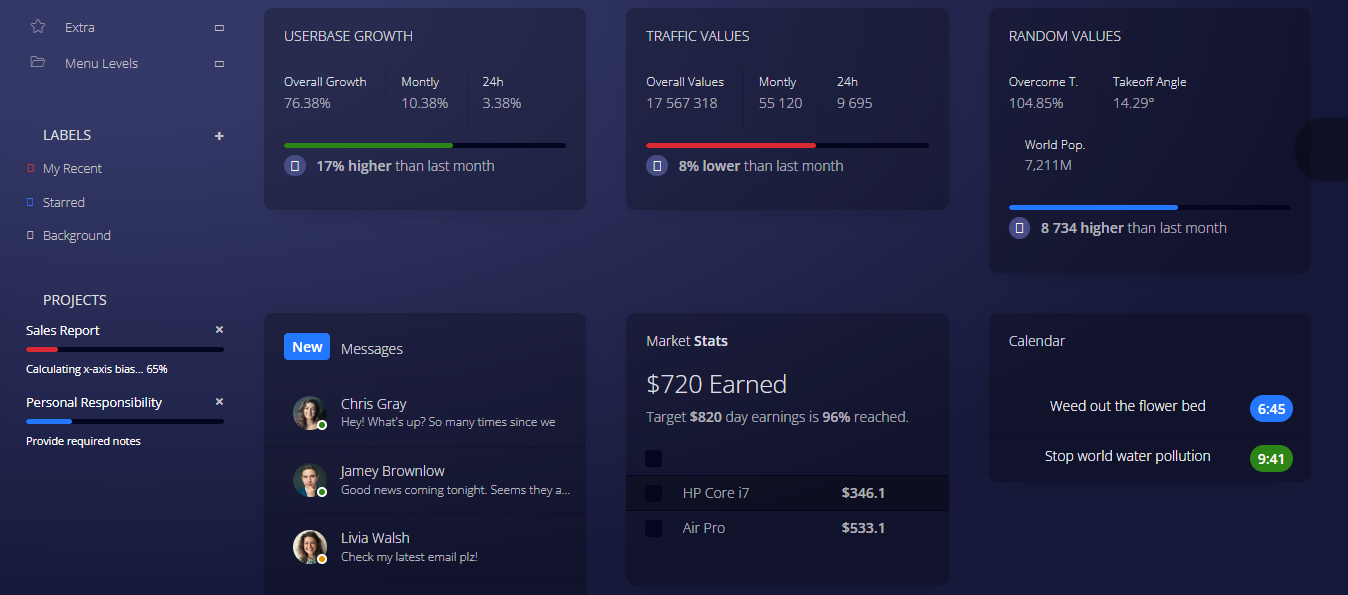Click the red My Recent label marker

tap(30, 169)
